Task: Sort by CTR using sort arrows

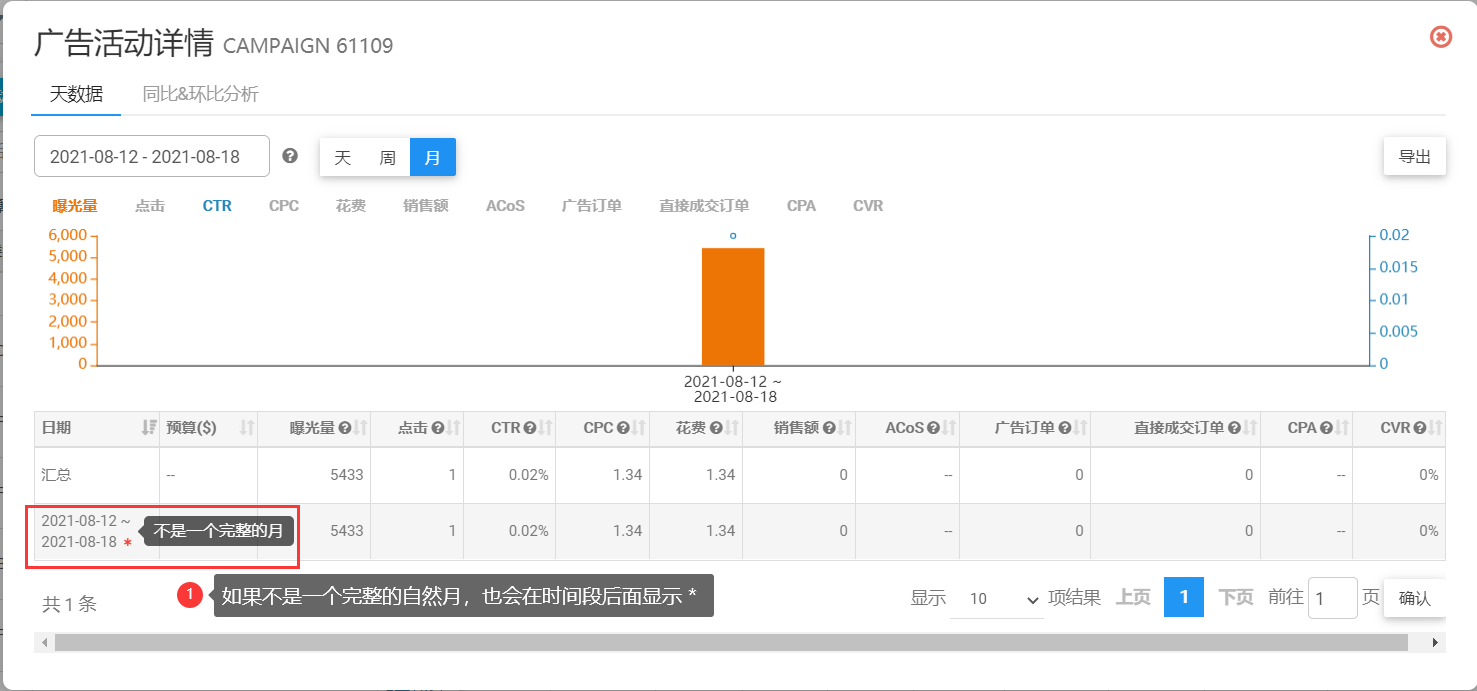Action: coord(546,428)
